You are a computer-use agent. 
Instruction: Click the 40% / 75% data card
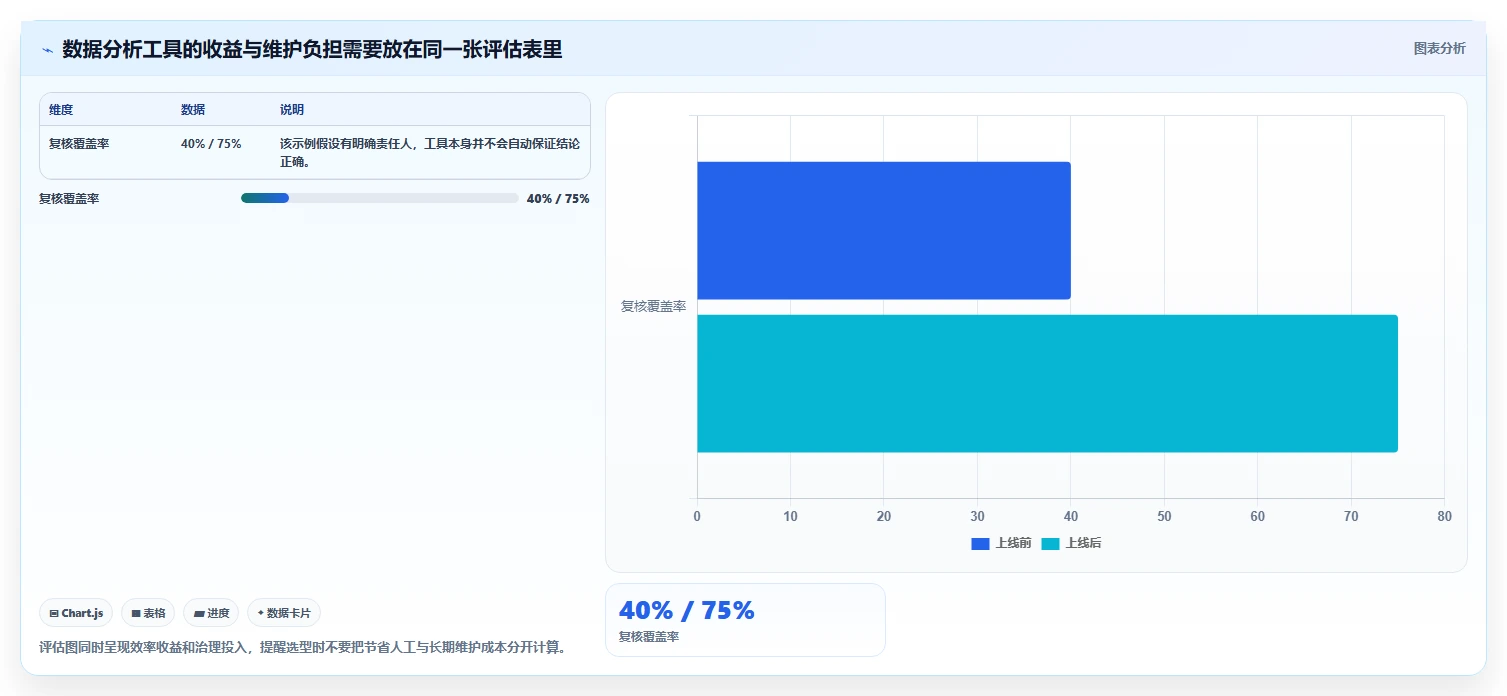tap(745, 620)
